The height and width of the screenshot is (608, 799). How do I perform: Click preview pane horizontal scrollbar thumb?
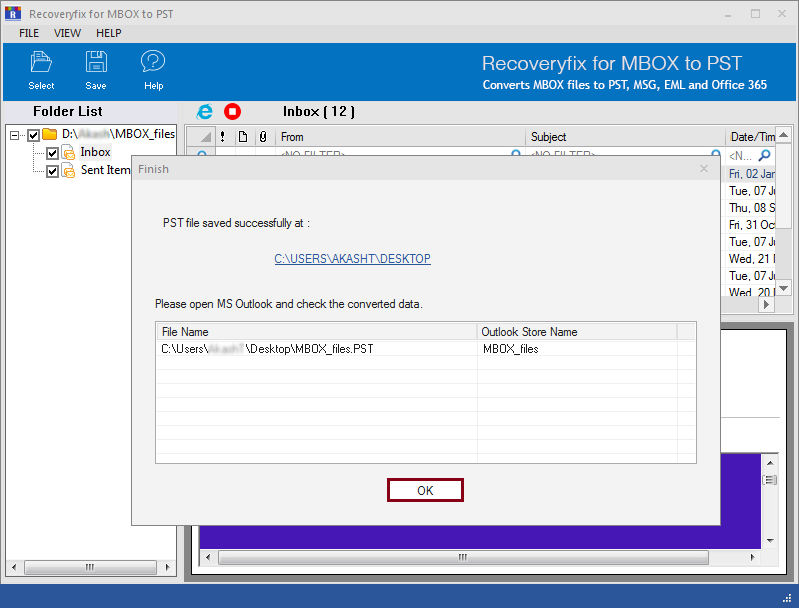click(463, 558)
